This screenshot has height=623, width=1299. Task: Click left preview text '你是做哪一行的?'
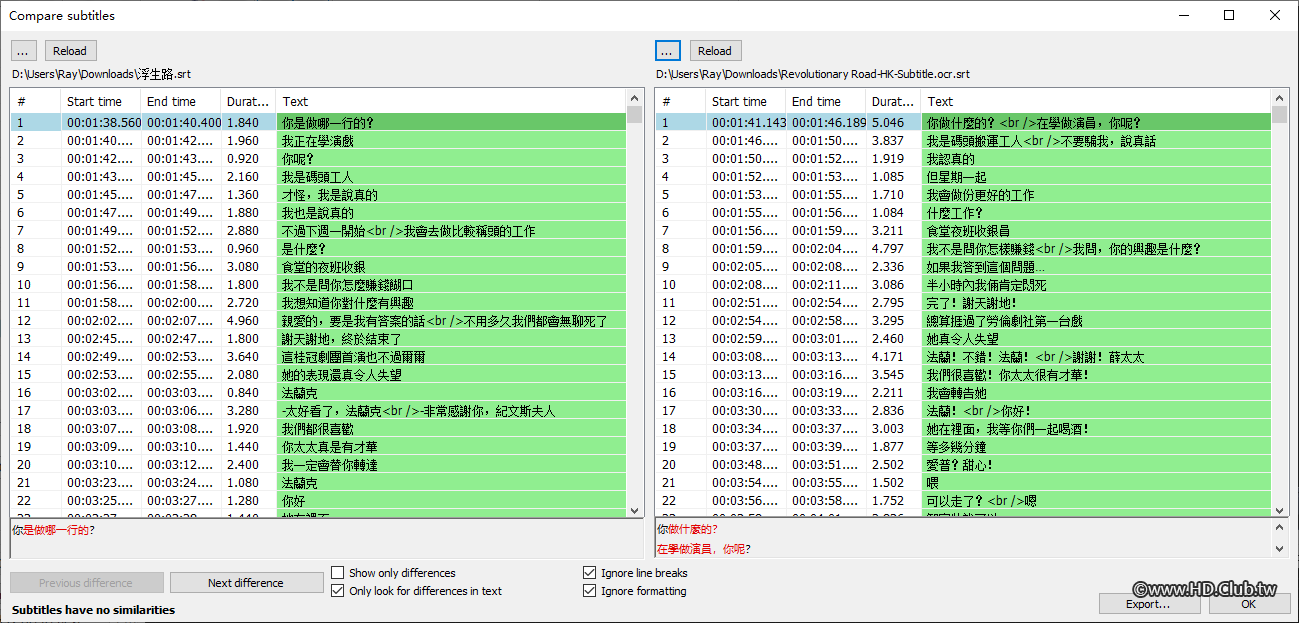point(54,530)
